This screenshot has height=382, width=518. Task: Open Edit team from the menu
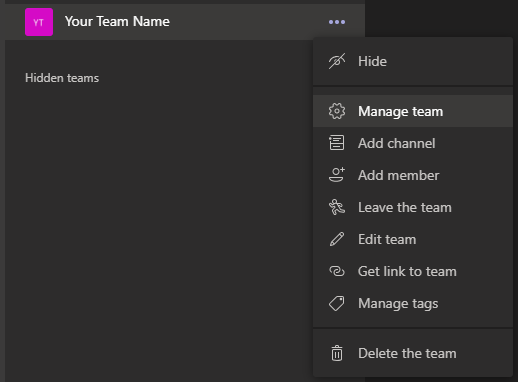coord(413,239)
